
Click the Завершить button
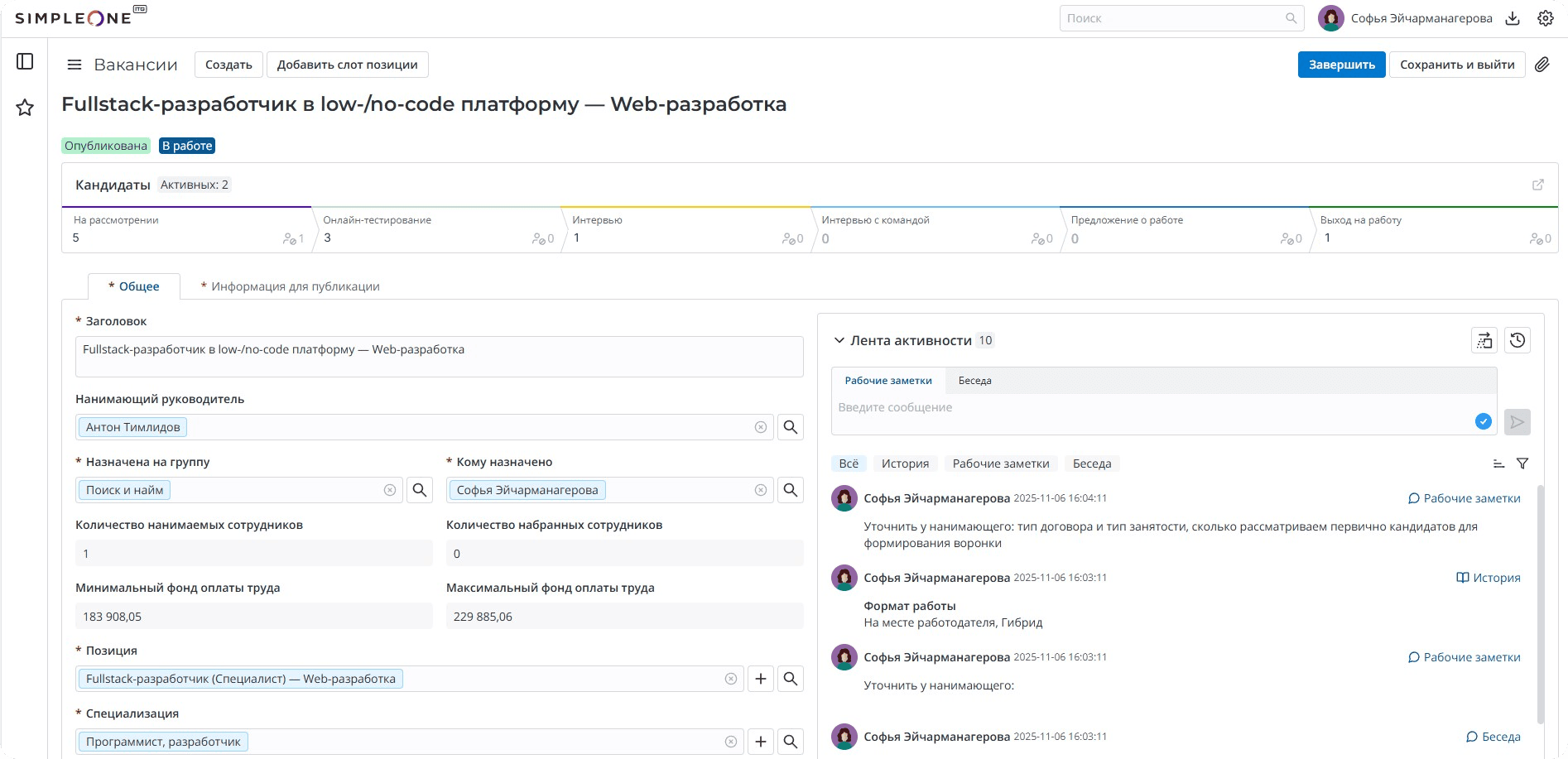(1341, 65)
